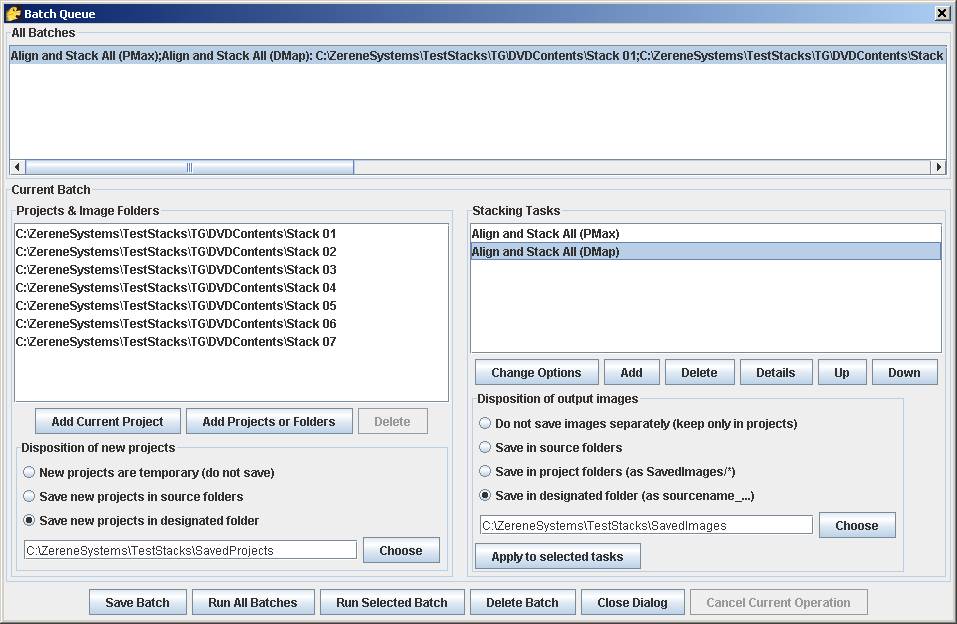
Task: Select Save new projects in source folders
Action: [133, 496]
